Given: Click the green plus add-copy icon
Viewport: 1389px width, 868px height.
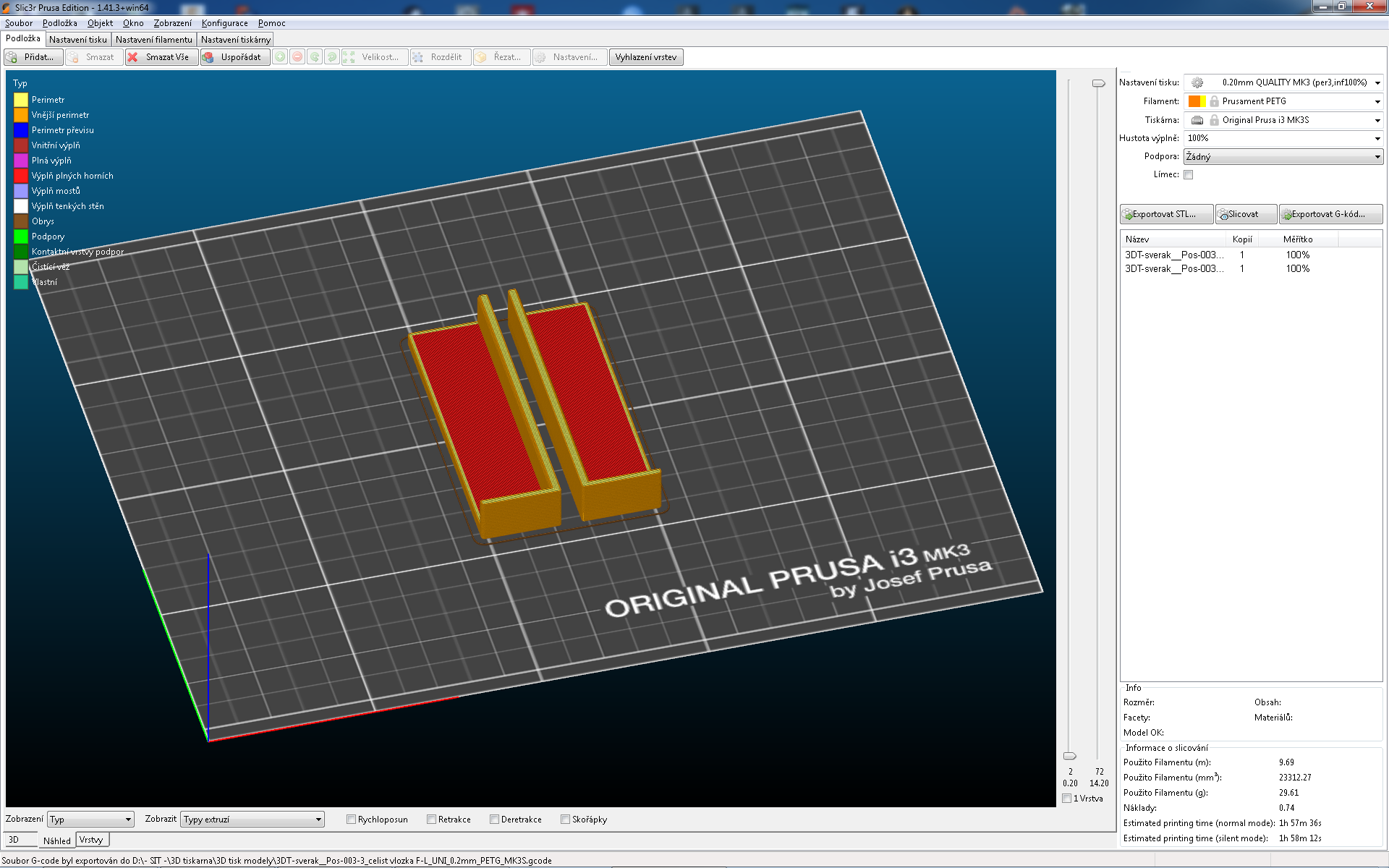Looking at the screenshot, I should pyautogui.click(x=280, y=57).
